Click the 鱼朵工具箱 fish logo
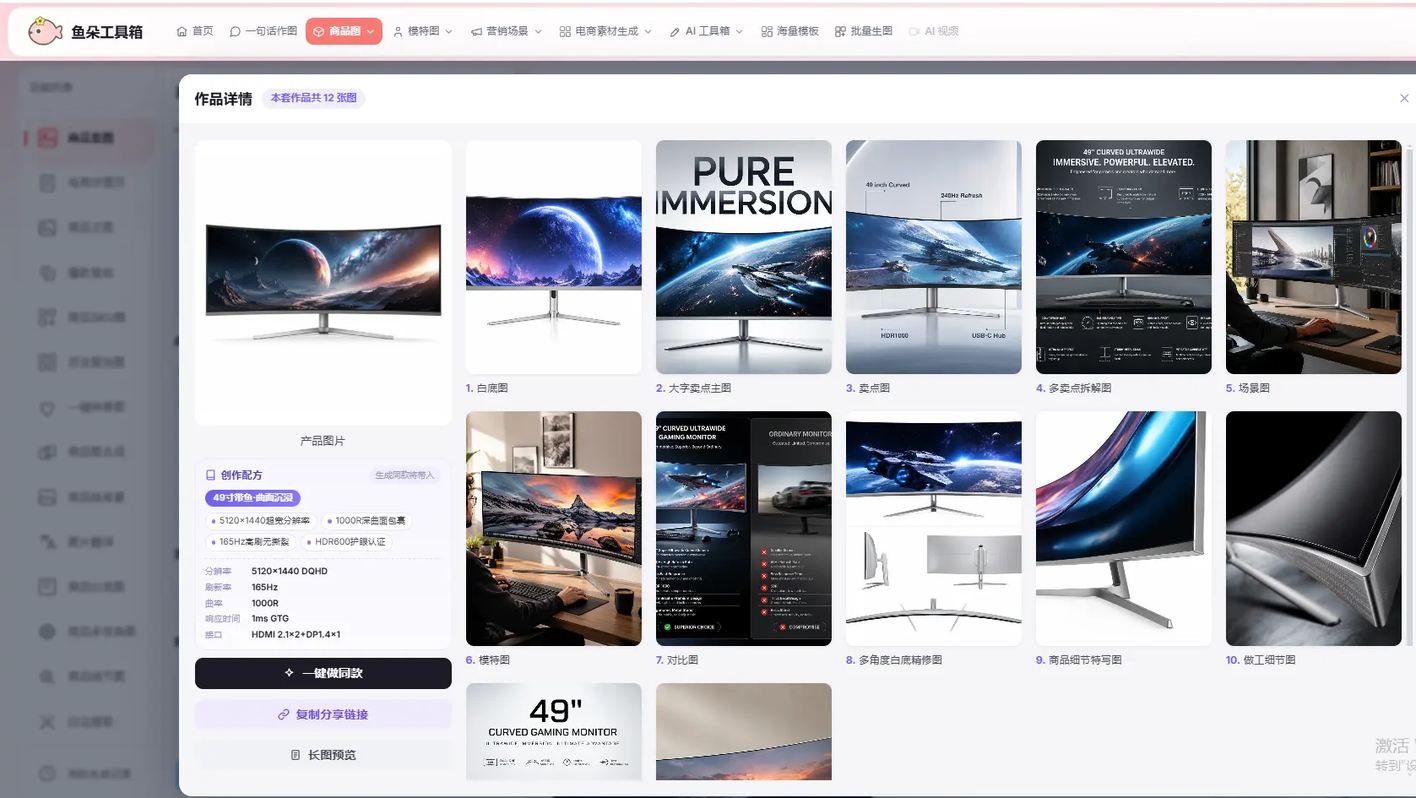The height and width of the screenshot is (798, 1416). (44, 31)
